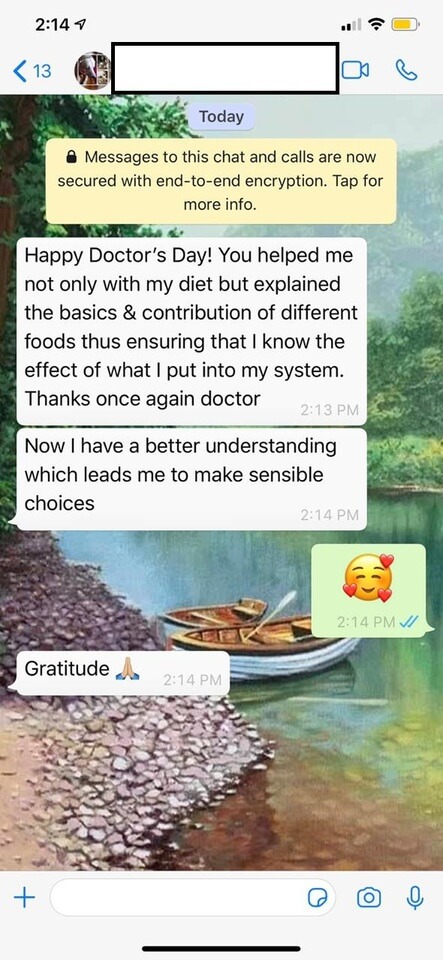Tap the blue double-check read receipt
443x960 pixels.
tap(408, 622)
